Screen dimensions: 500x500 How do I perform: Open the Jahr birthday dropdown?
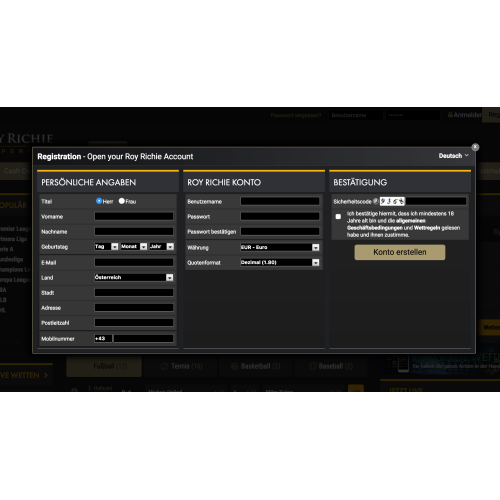(x=162, y=247)
